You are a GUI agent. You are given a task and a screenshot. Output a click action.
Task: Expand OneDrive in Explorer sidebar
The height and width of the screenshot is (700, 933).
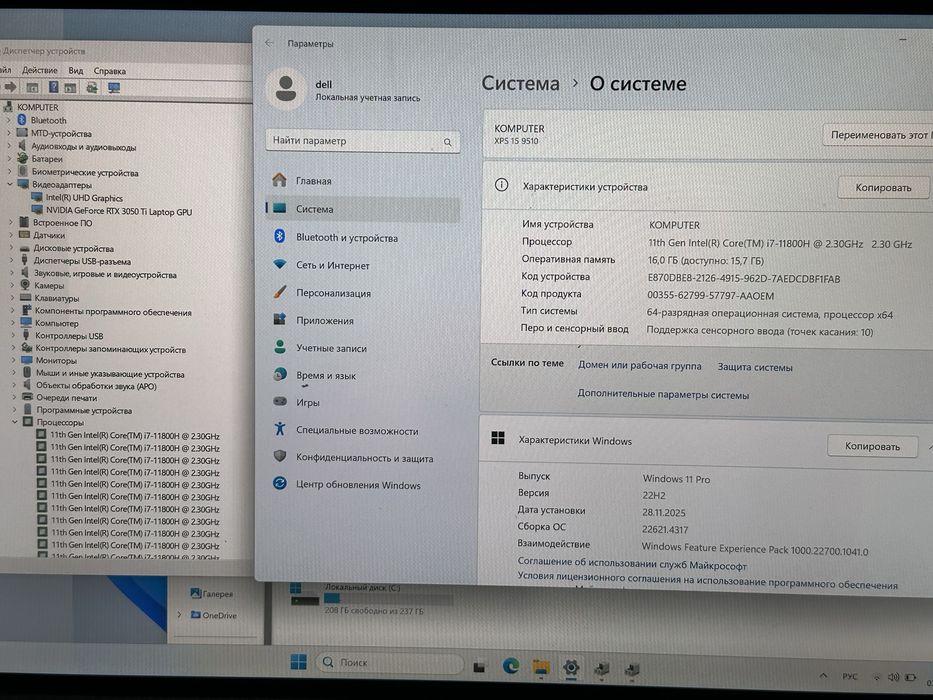[x=179, y=614]
